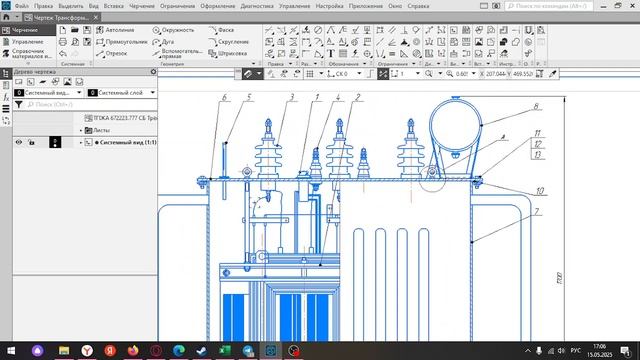Open the Диагностика menu

coord(257,6)
